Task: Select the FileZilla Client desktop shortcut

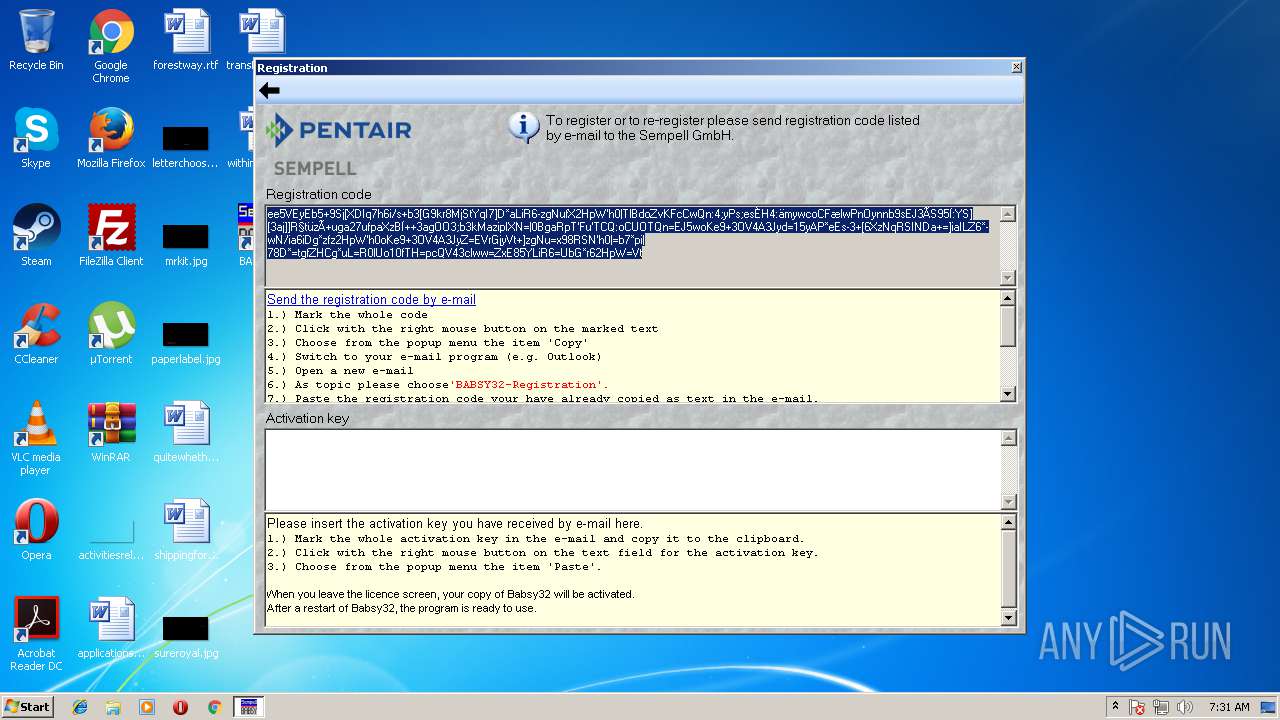Action: point(111,236)
